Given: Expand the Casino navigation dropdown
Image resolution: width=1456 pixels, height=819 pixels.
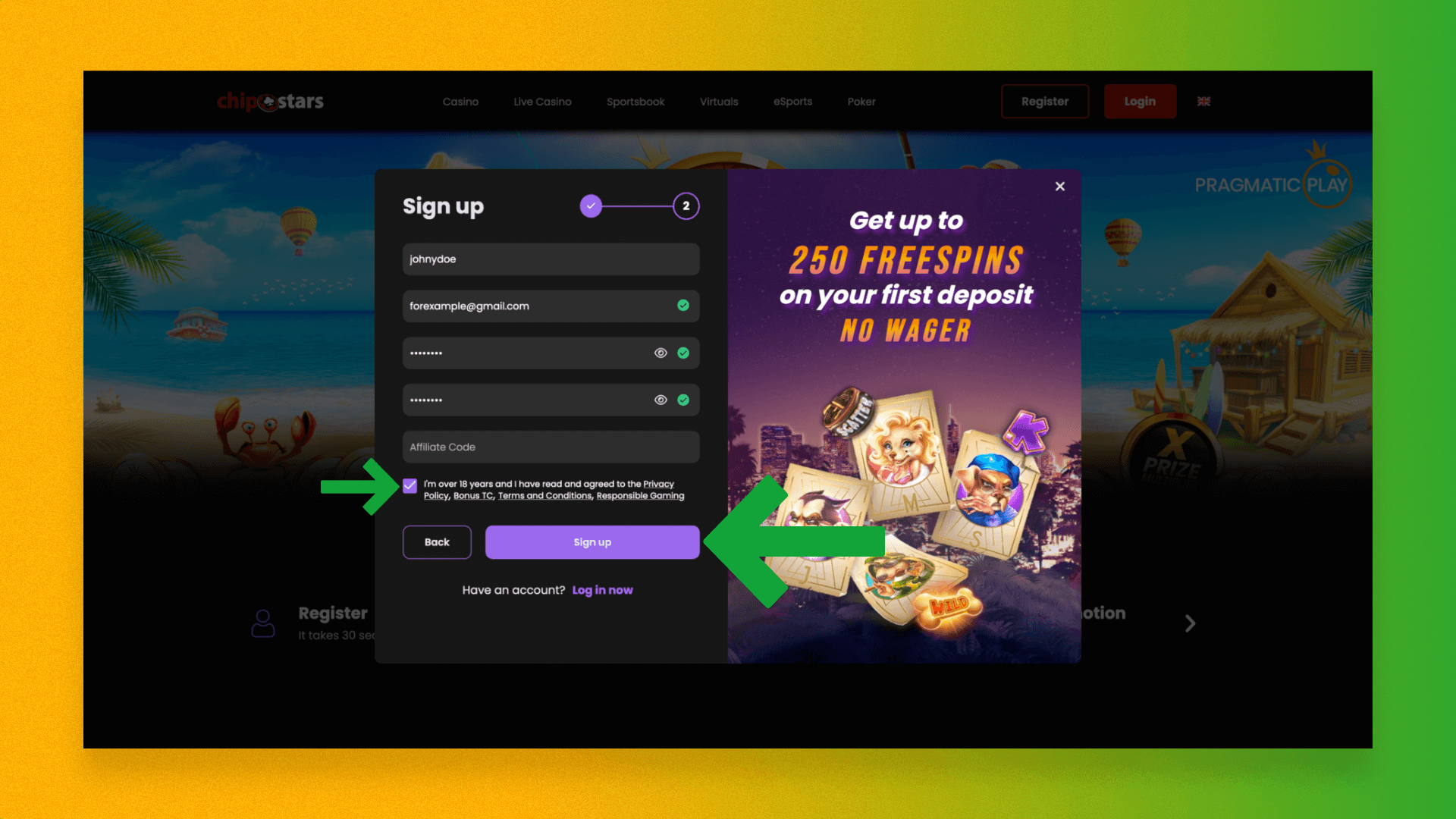Looking at the screenshot, I should [x=461, y=101].
